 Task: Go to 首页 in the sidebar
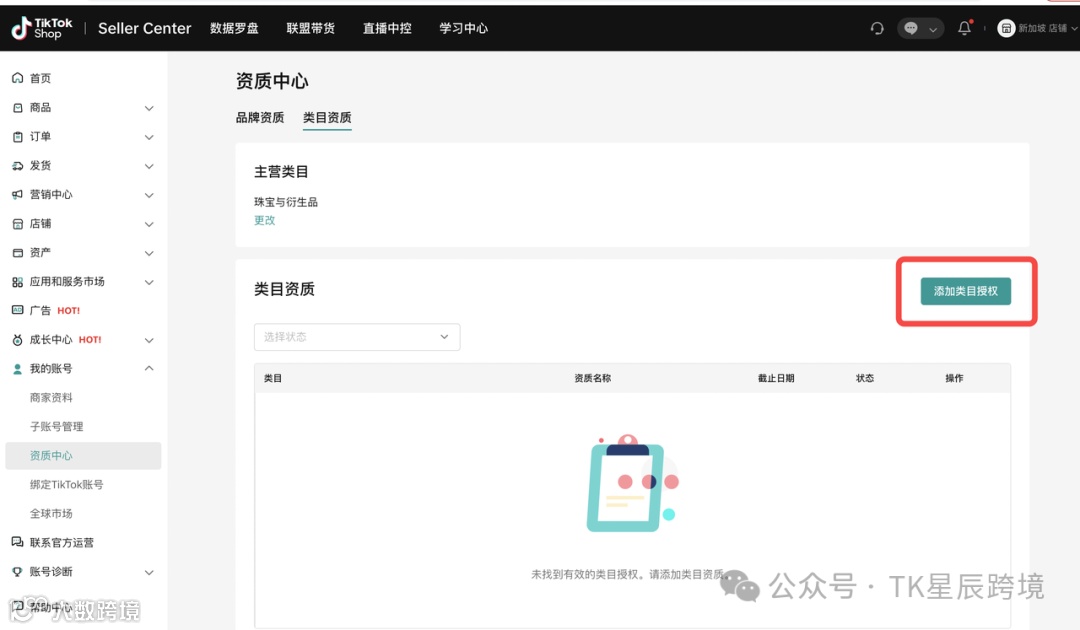coord(40,78)
